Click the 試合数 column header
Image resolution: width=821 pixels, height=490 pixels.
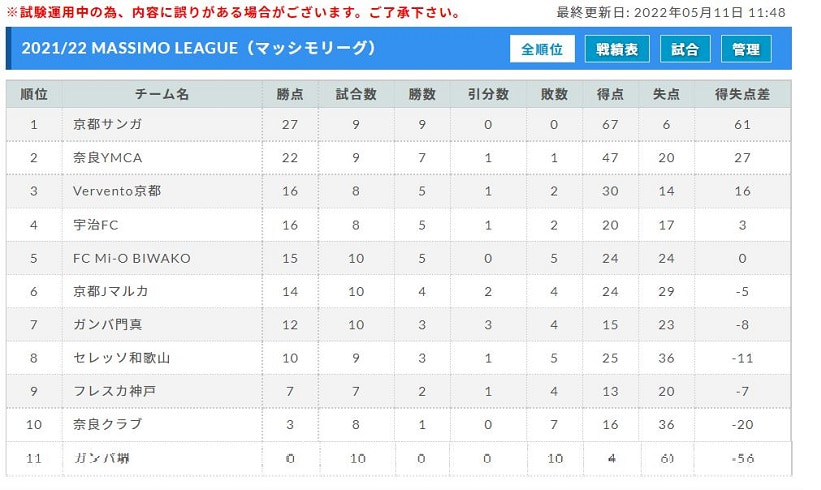[x=356, y=94]
